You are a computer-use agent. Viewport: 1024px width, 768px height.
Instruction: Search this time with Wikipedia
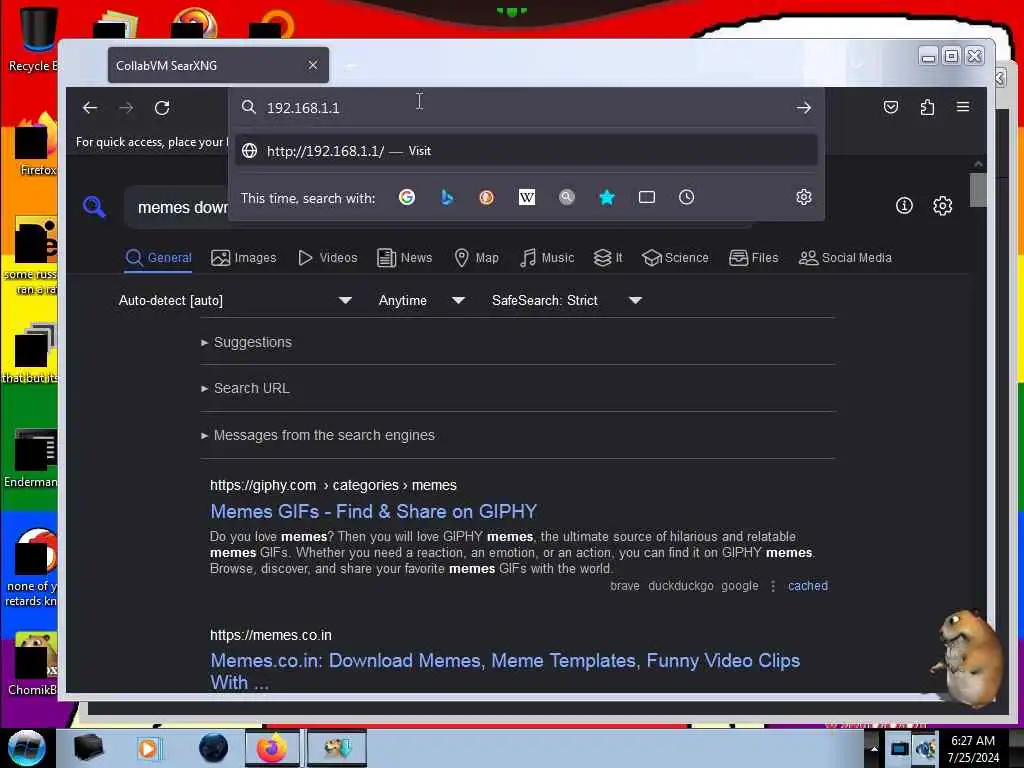pyautogui.click(x=526, y=197)
